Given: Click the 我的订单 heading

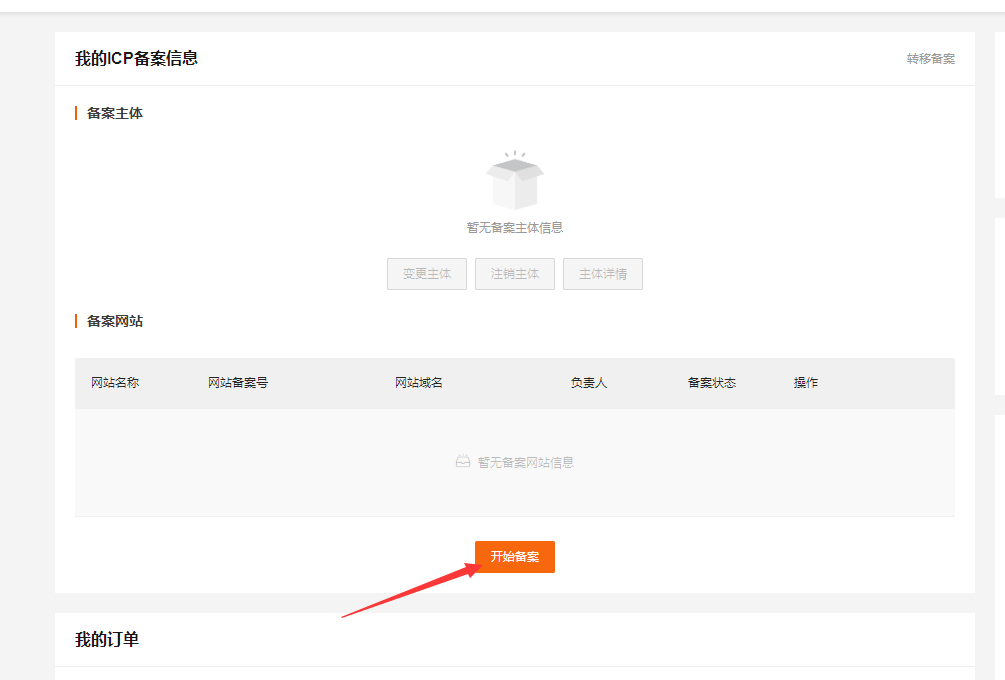Looking at the screenshot, I should 107,640.
